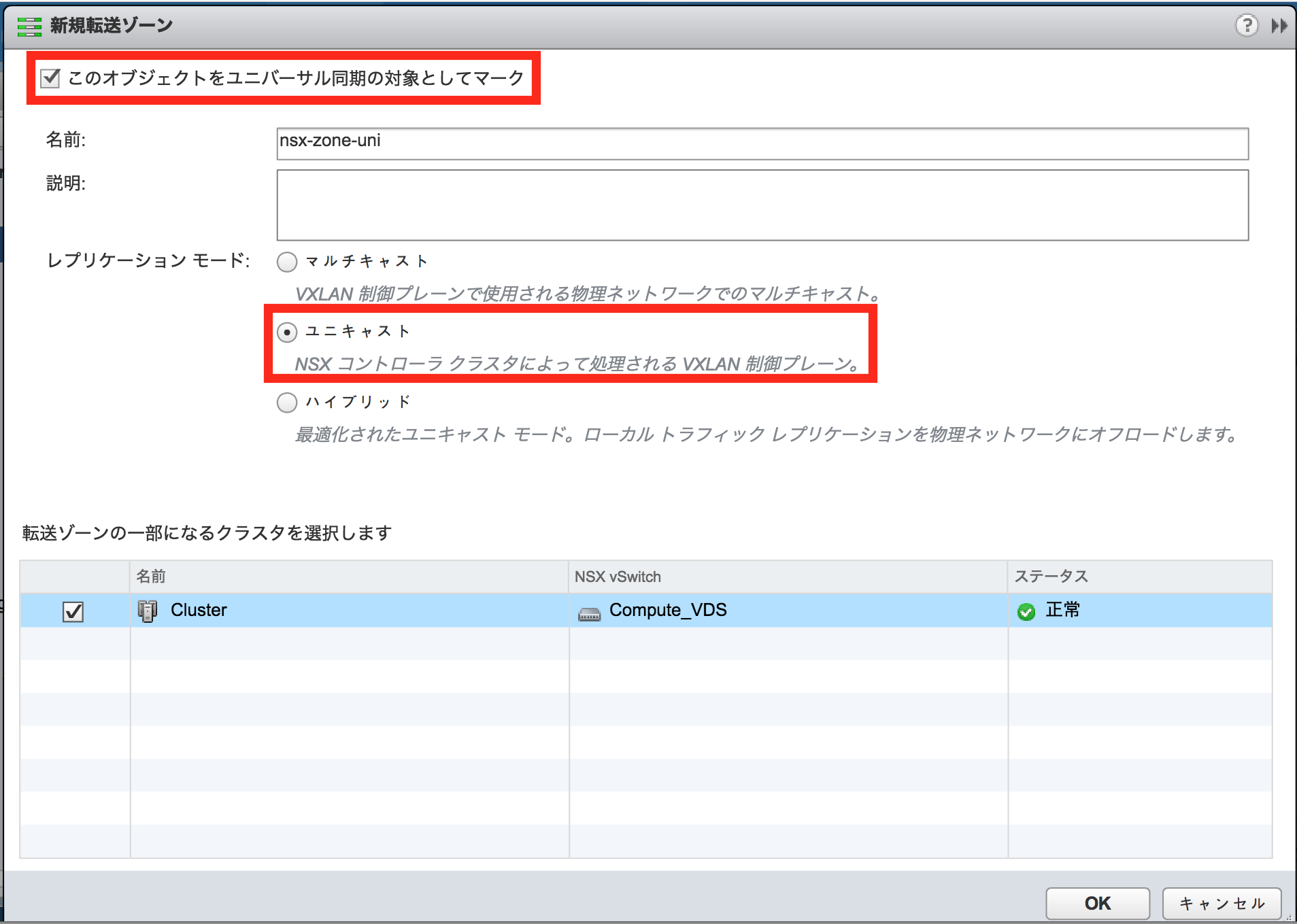Select the Cluster row in the table

[340, 611]
